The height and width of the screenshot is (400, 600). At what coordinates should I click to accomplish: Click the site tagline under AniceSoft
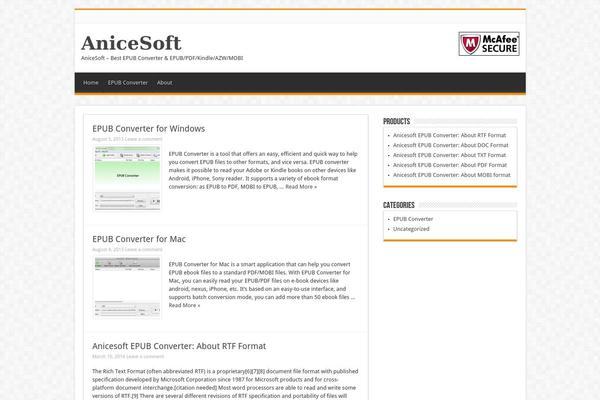(162, 58)
